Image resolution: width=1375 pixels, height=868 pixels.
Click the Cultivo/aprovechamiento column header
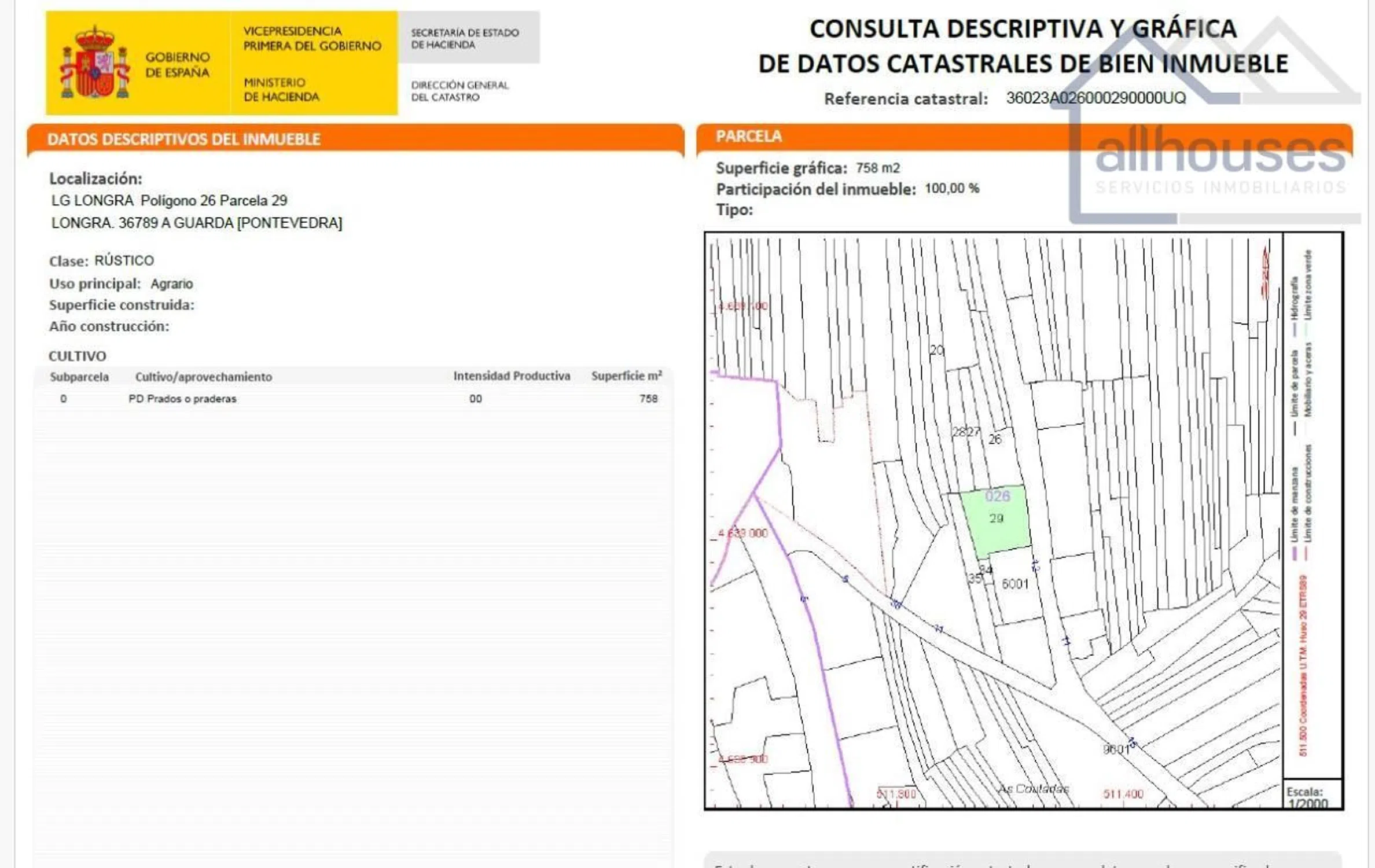203,377
